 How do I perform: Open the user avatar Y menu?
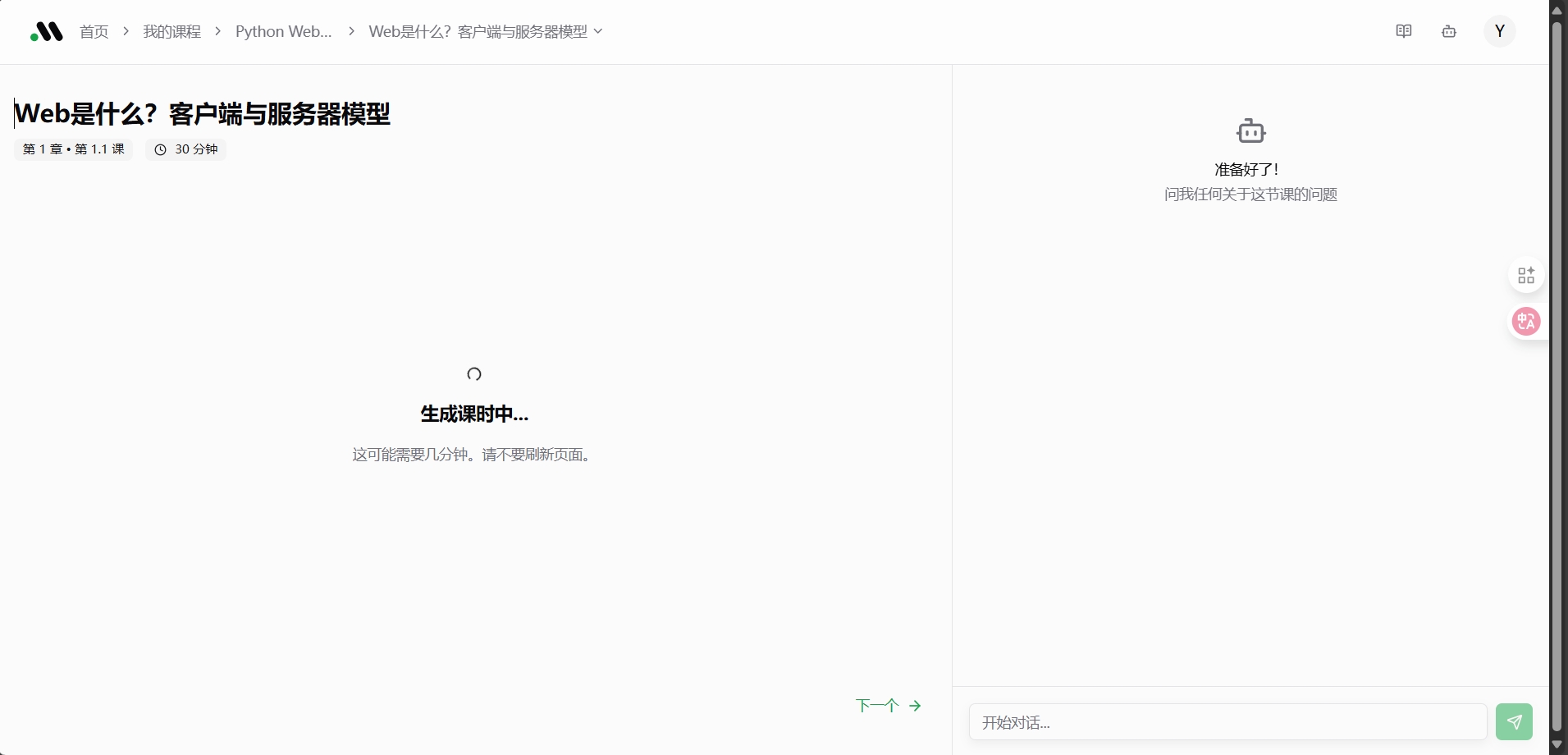point(1500,31)
